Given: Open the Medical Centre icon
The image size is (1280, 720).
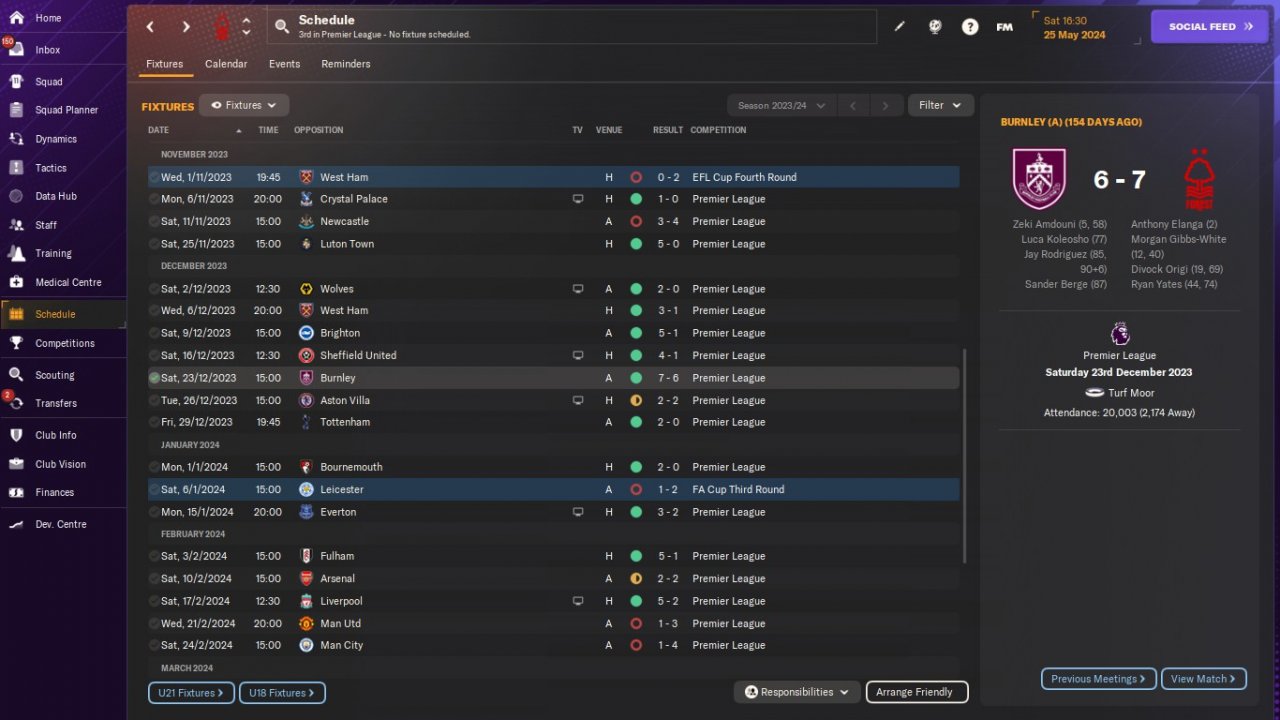Looking at the screenshot, I should click(16, 282).
